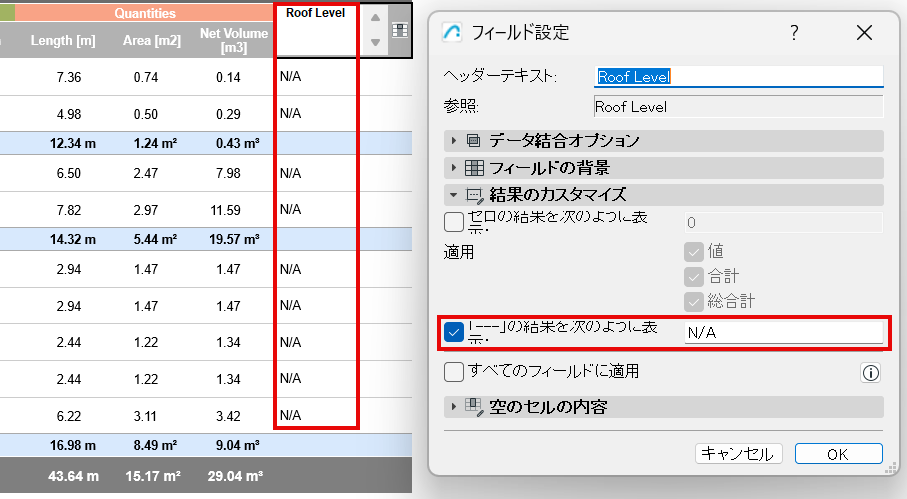Click the 16.98 m subtotal cell
Viewport: 907px width, 499px height.
73,445
